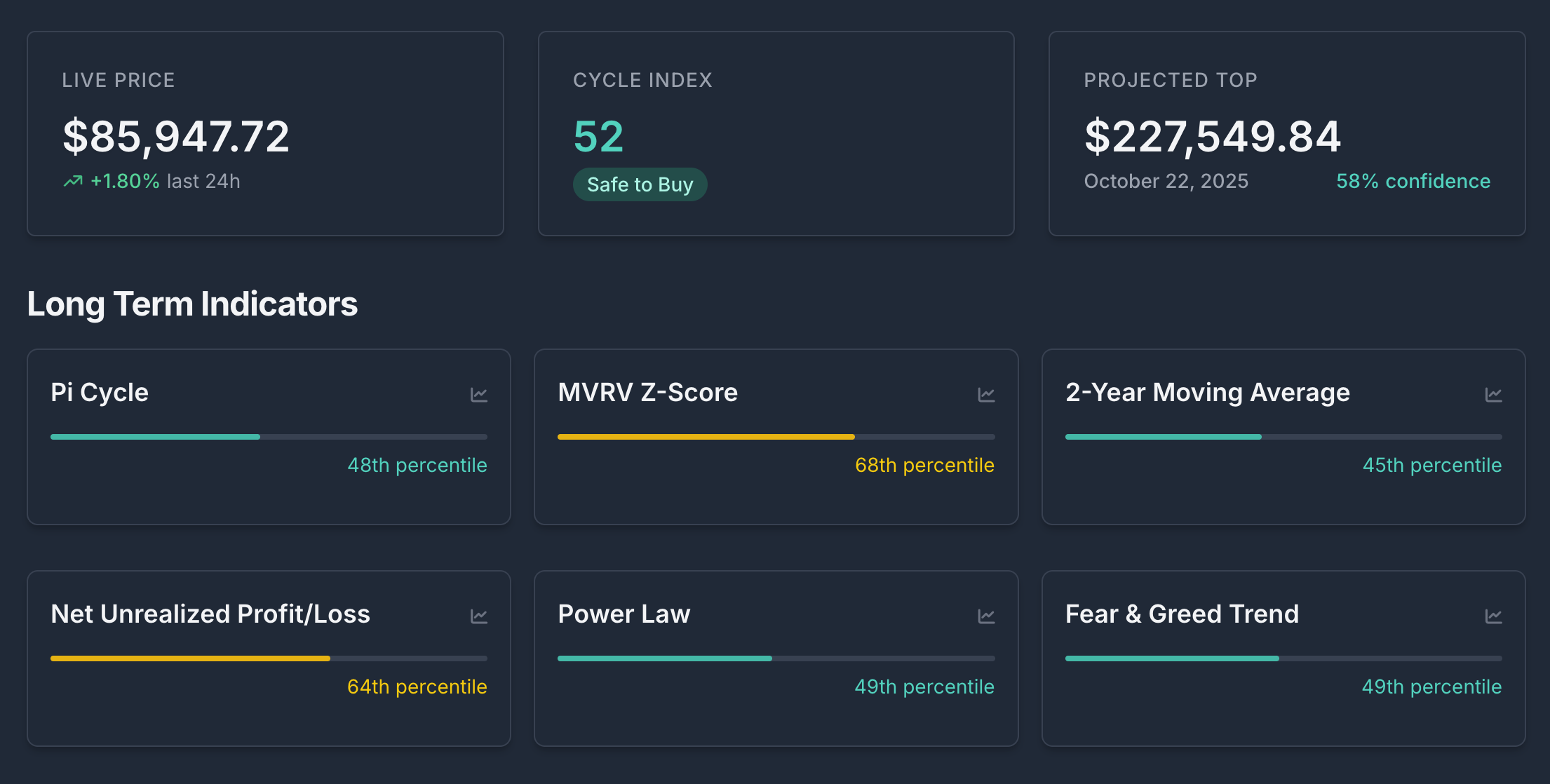Screen dimensions: 1550x784
Task: Open the Net Unrealized Profit/Loss chart icon
Action: [479, 616]
